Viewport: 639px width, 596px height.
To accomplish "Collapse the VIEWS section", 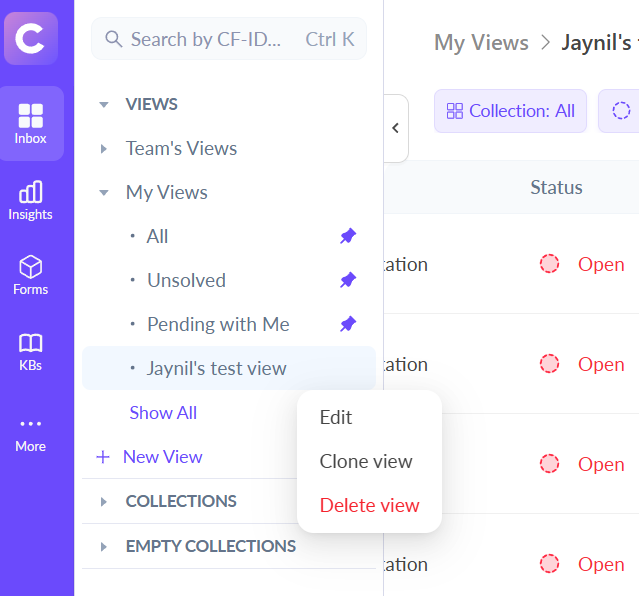I will [x=104, y=104].
